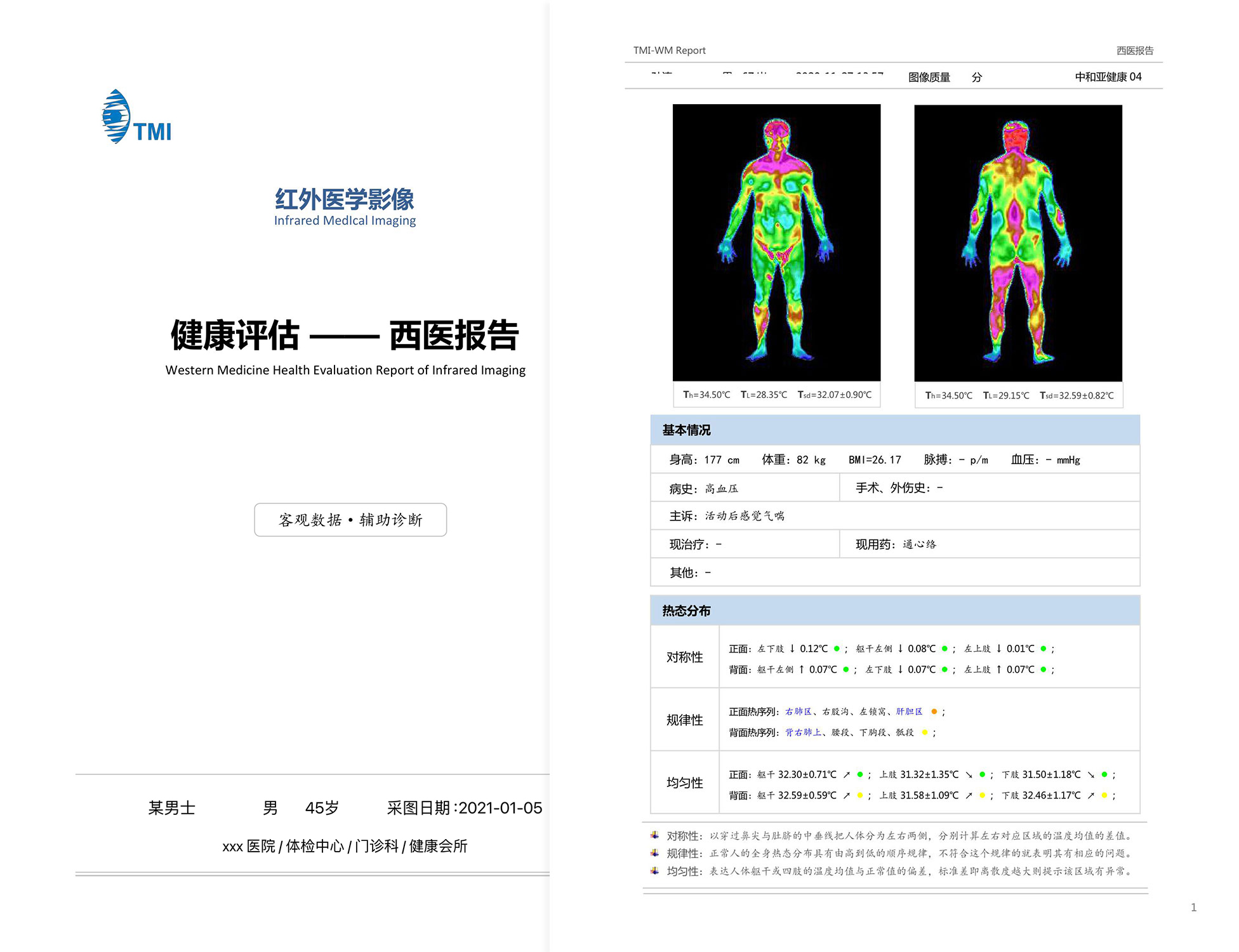Click the TMI-WM Report page header
Image resolution: width=1239 pixels, height=952 pixels.
point(669,50)
